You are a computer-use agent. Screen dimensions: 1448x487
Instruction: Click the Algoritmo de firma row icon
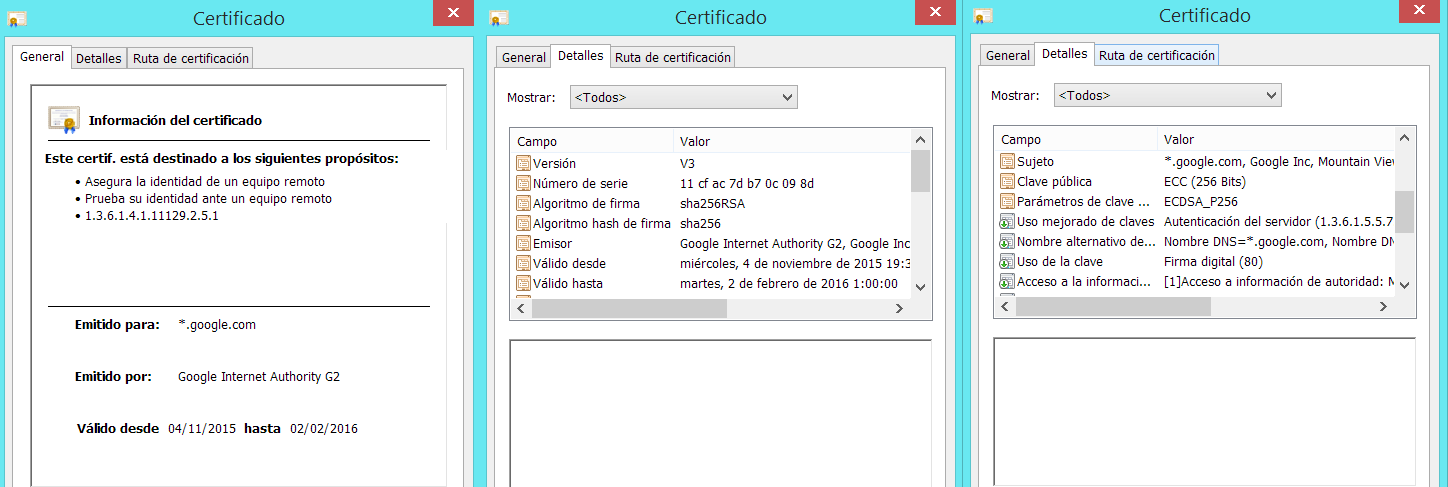pyautogui.click(x=523, y=203)
